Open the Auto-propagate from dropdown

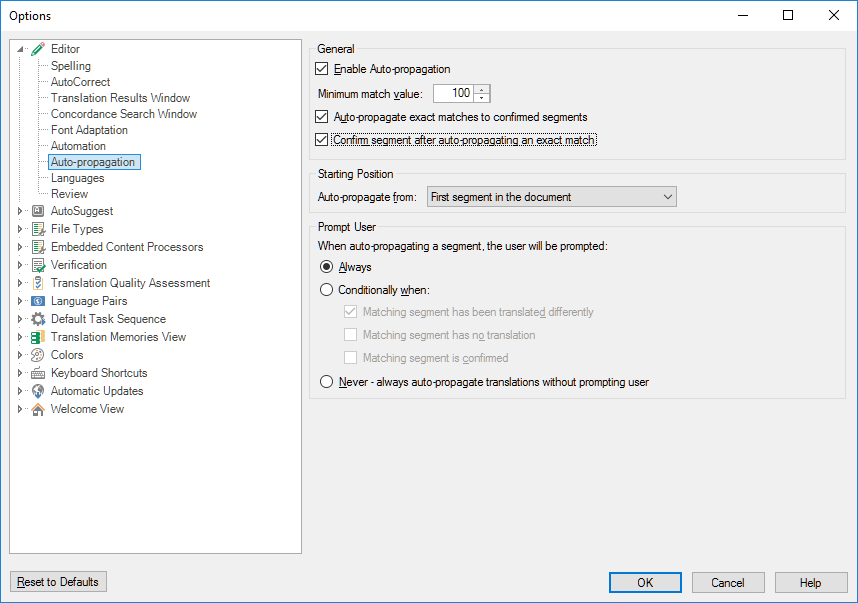point(552,197)
